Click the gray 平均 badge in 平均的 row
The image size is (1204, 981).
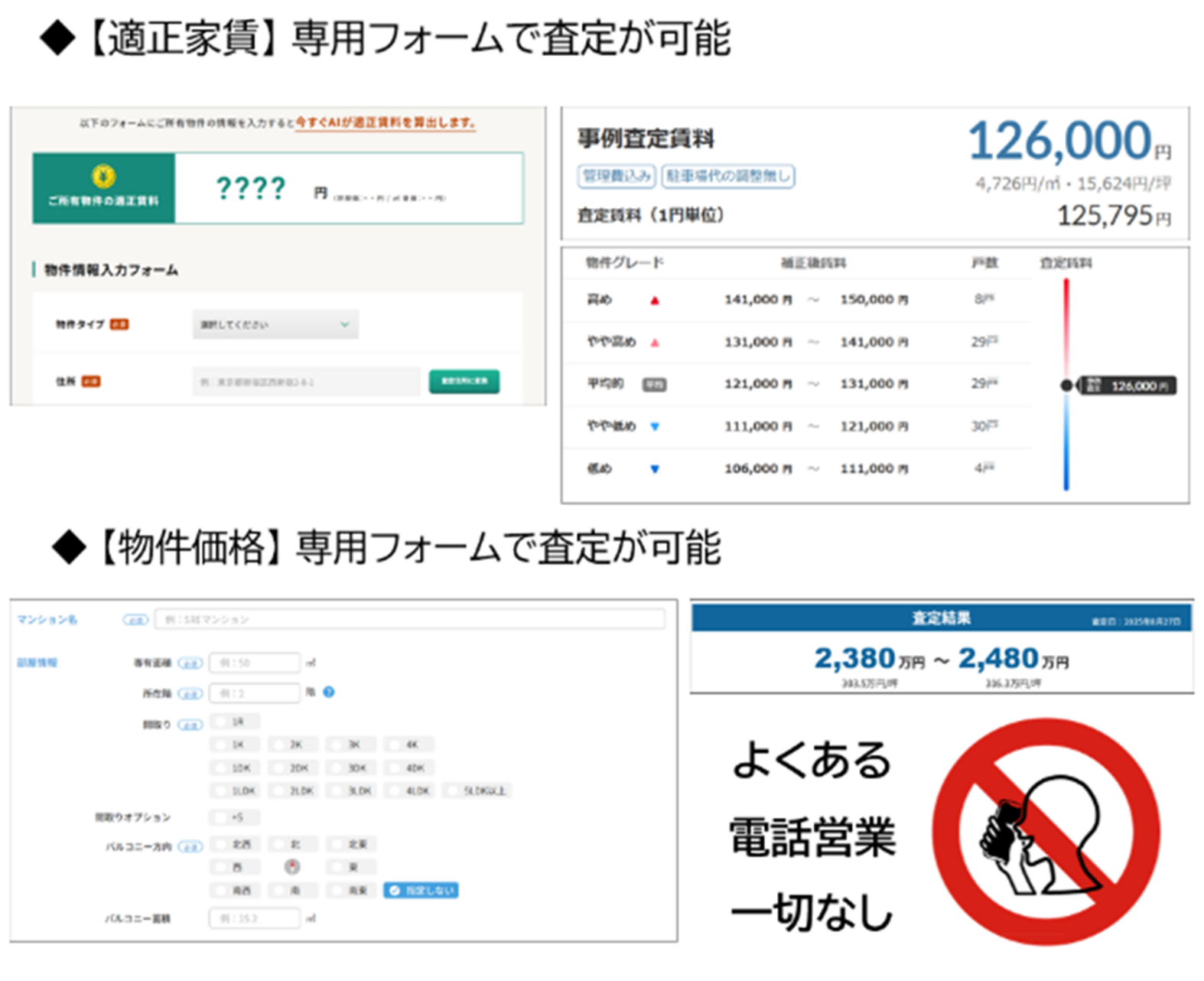(x=654, y=385)
